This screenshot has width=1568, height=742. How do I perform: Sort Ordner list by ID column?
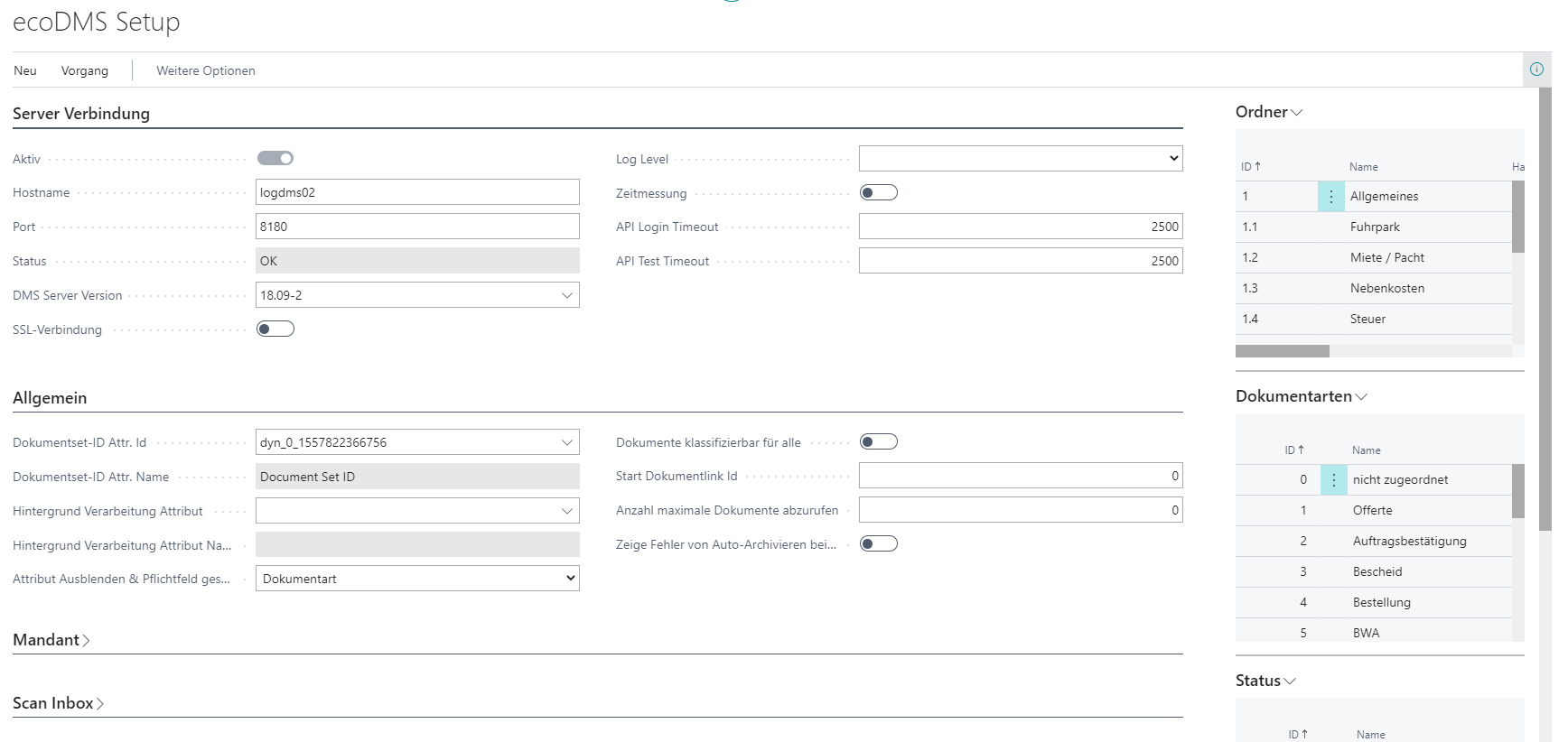[x=1251, y=167]
